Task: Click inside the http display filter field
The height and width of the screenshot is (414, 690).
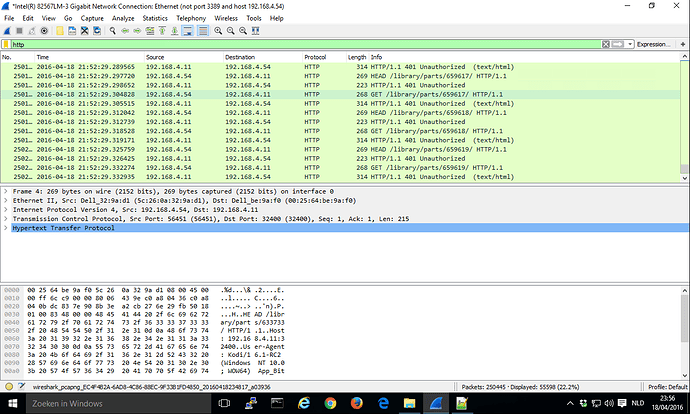Action: click(306, 44)
